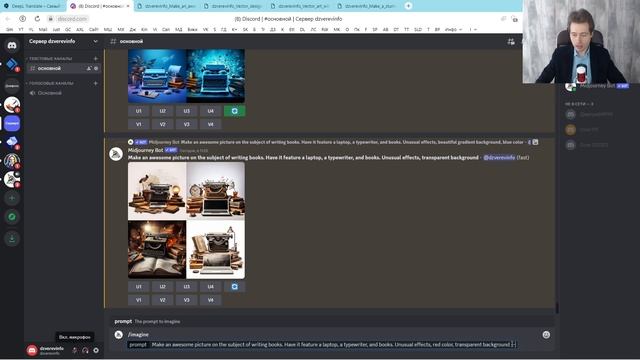
Task: Open the brown typewriter image grid preview
Action: 187,220
